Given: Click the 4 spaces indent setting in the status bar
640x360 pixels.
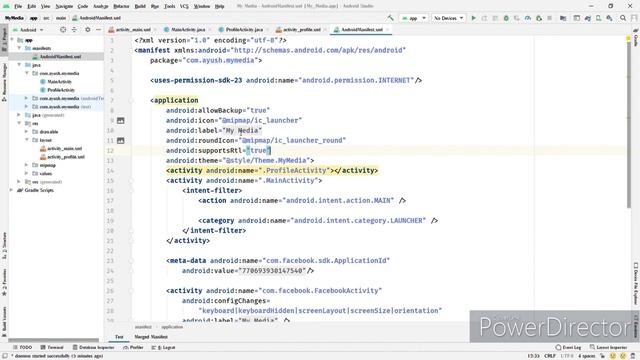Looking at the screenshot, I should 587,356.
